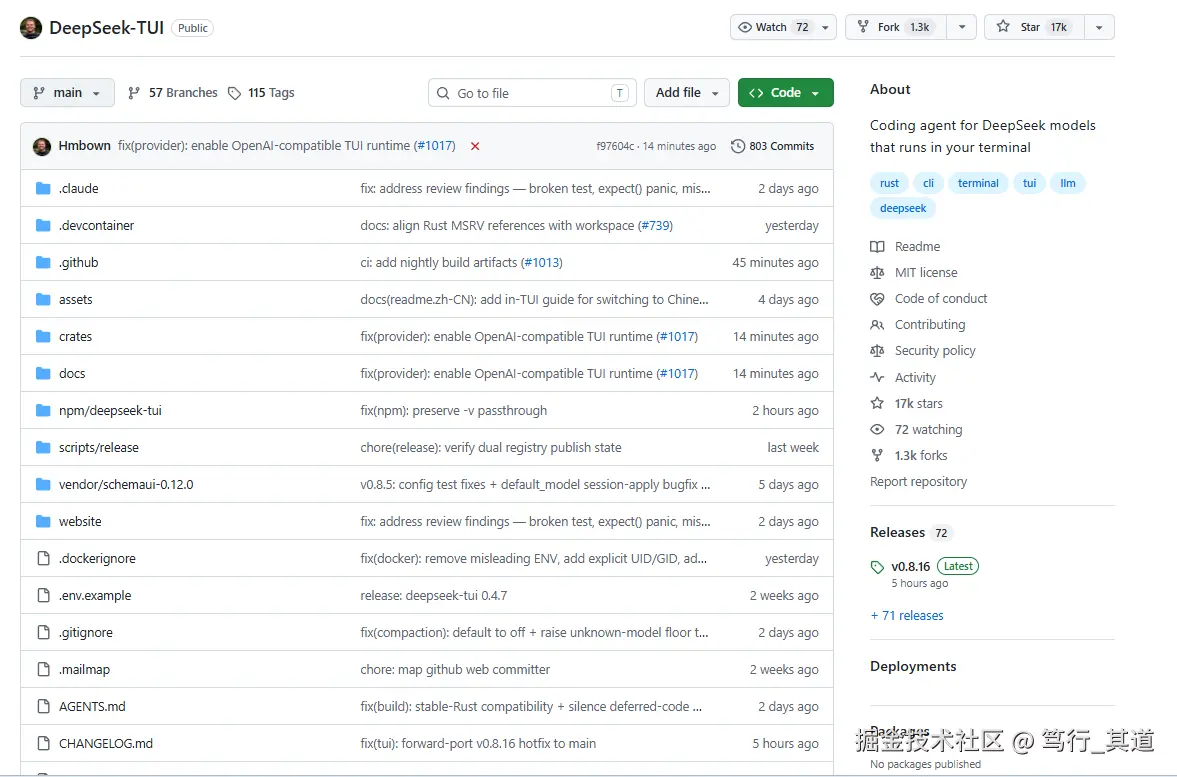The image size is (1177, 777).
Task: Open the main branch selector dropdown
Action: (68, 92)
